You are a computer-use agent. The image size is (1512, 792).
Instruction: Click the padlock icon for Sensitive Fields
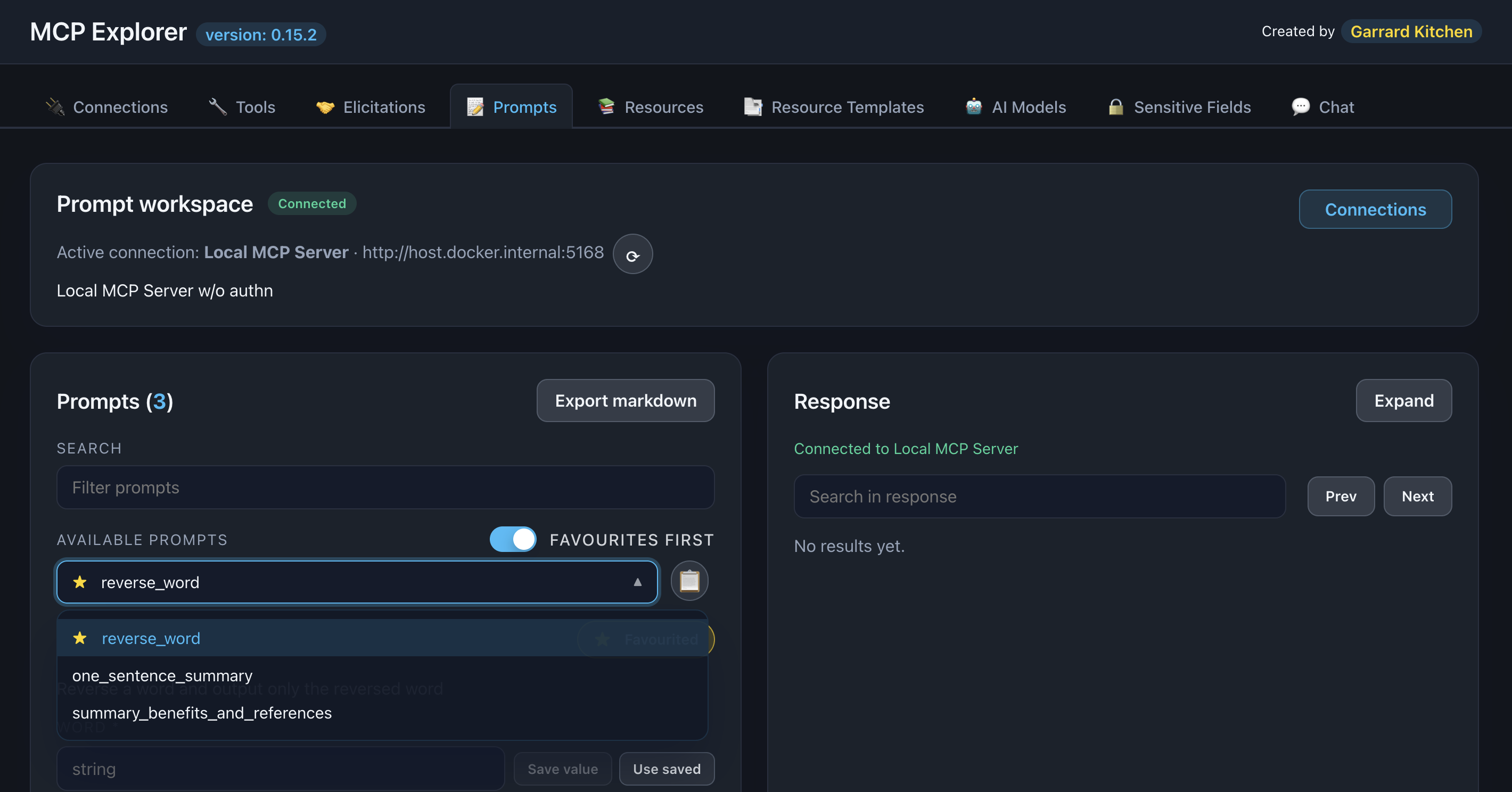tap(1115, 107)
